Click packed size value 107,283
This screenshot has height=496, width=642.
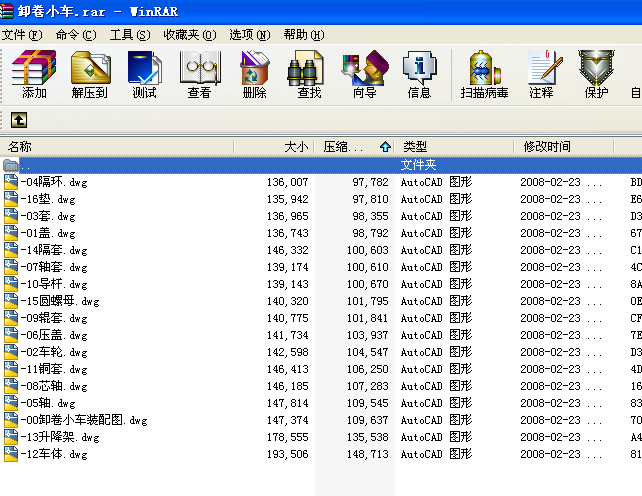368,386
